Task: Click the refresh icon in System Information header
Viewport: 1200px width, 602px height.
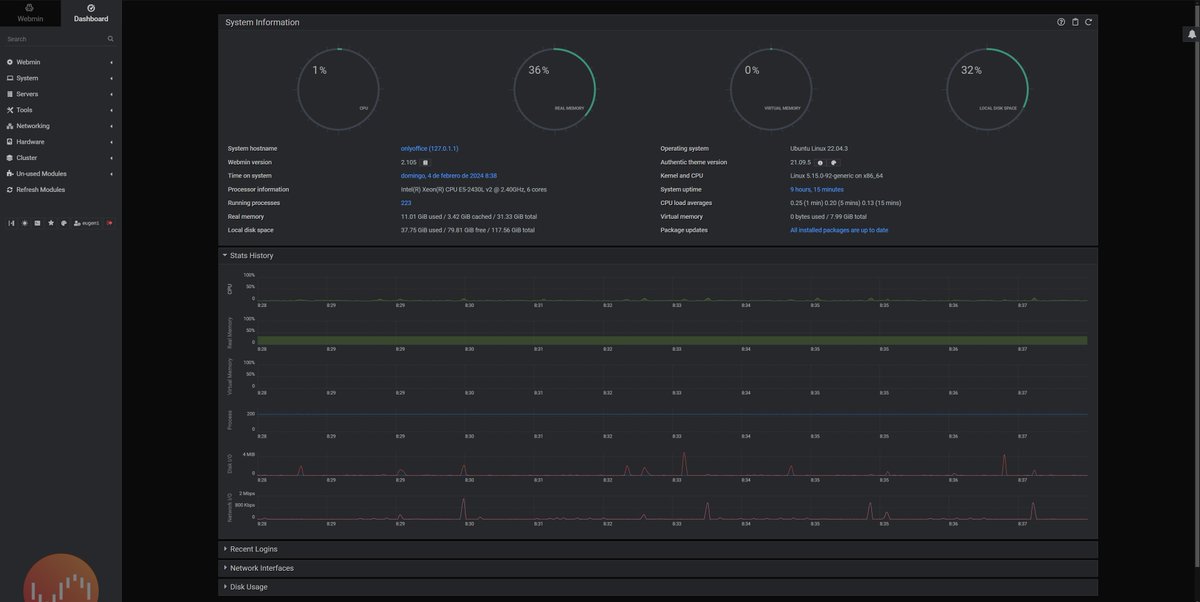Action: click(1088, 22)
